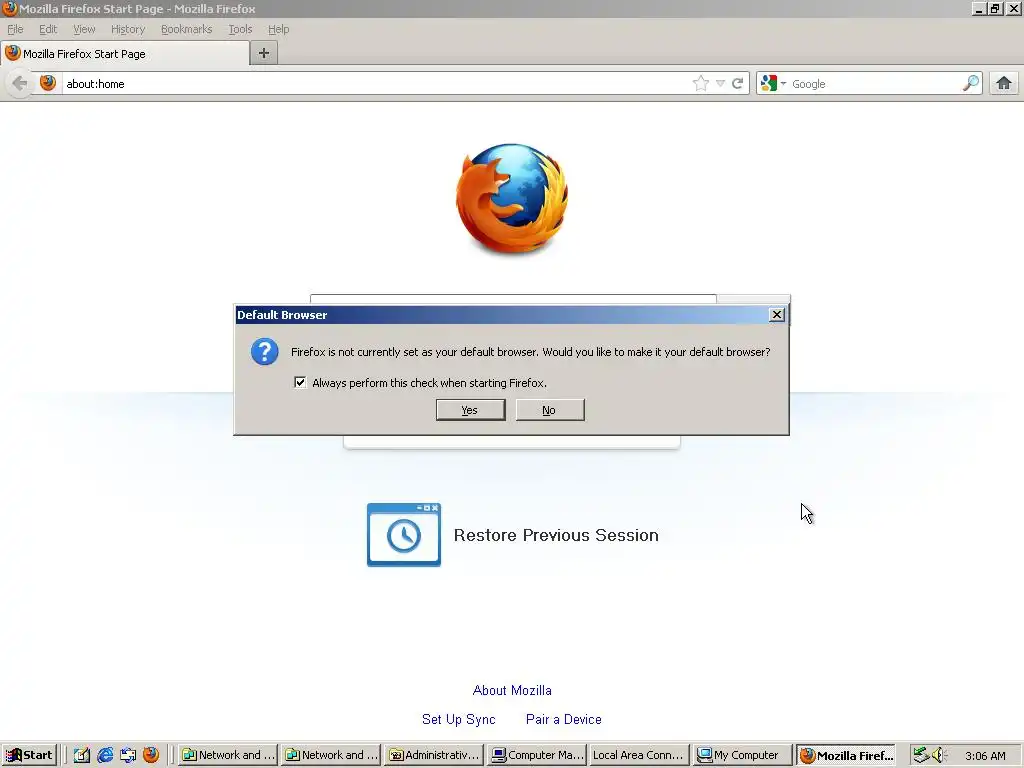Open the Windows Start menu
Viewport: 1024px width, 768px height.
[29, 755]
